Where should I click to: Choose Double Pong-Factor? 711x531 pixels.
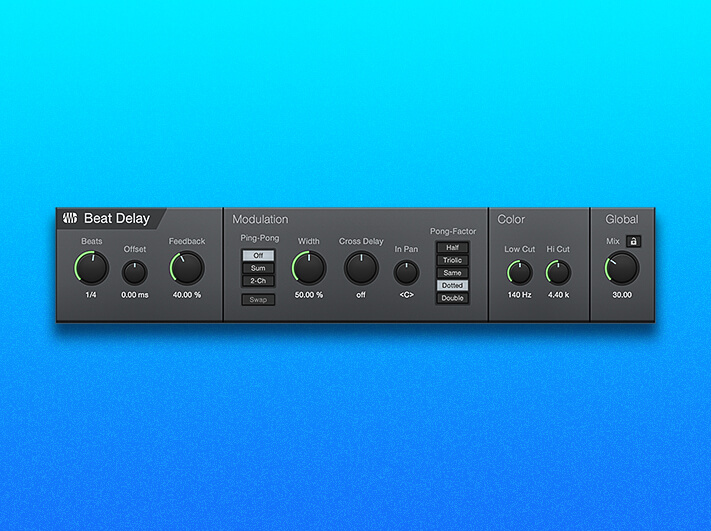tap(452, 298)
